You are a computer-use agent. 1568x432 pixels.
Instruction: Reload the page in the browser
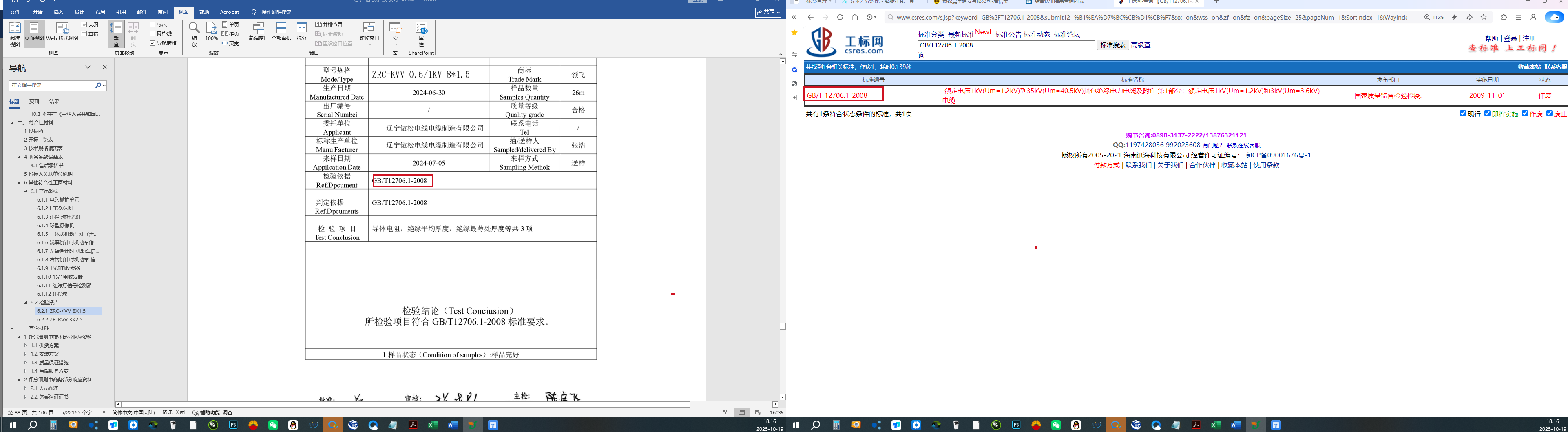click(x=840, y=17)
